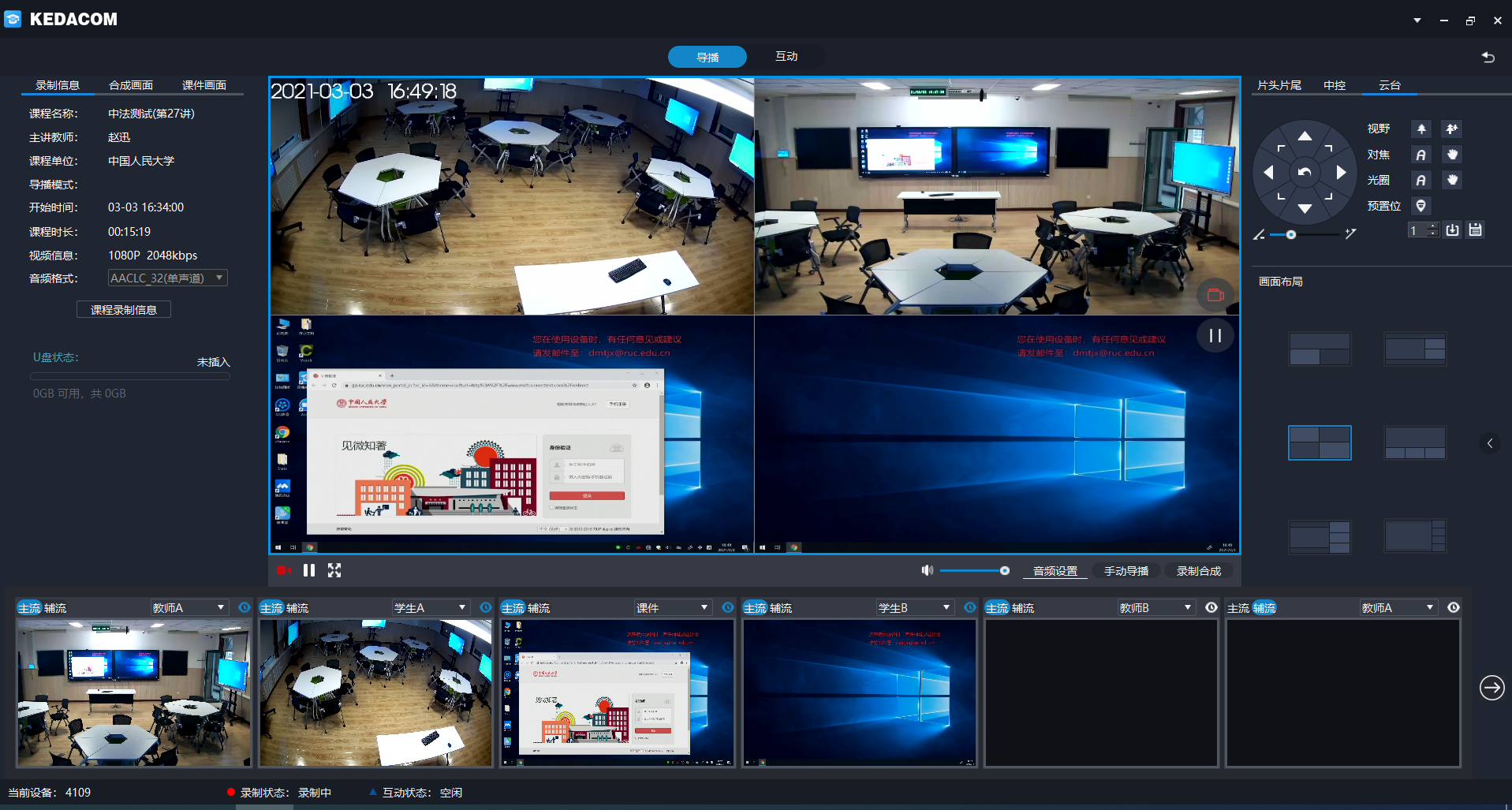The height and width of the screenshot is (810, 1512).
Task: Pause recording with the pause button
Action: point(309,570)
